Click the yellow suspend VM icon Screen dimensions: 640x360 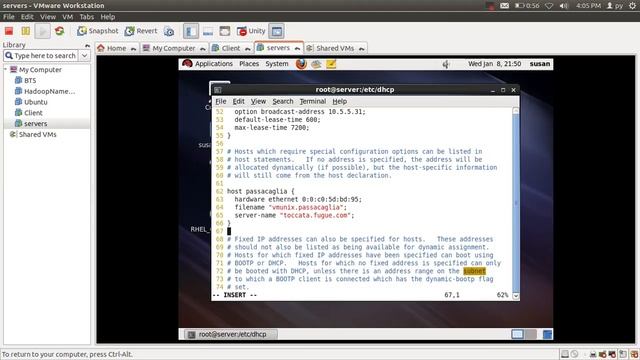pos(26,31)
